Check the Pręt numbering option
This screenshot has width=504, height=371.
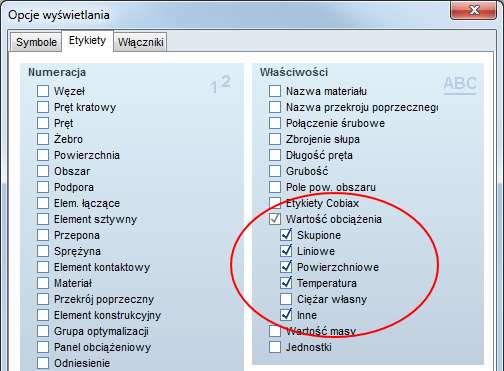coord(43,123)
